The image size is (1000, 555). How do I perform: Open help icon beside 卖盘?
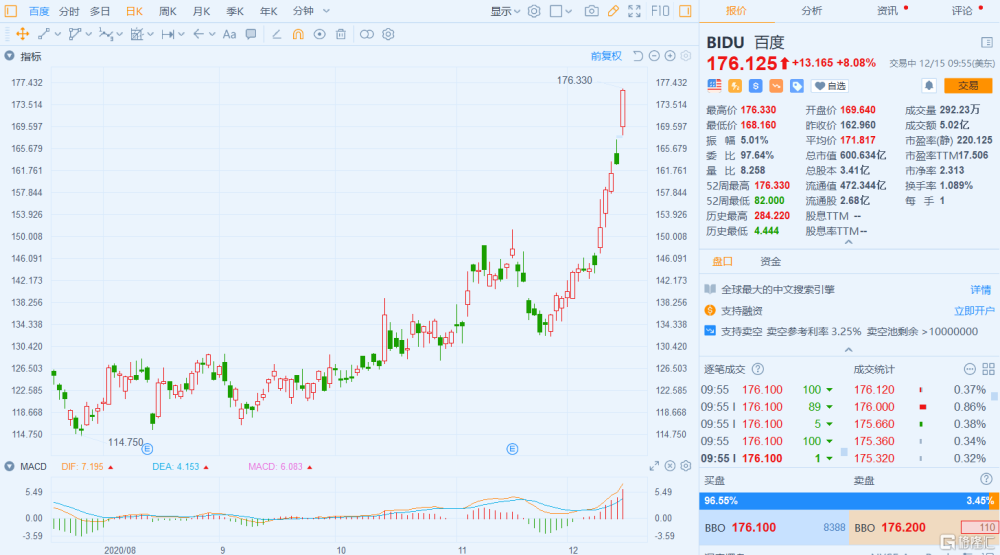pos(986,479)
